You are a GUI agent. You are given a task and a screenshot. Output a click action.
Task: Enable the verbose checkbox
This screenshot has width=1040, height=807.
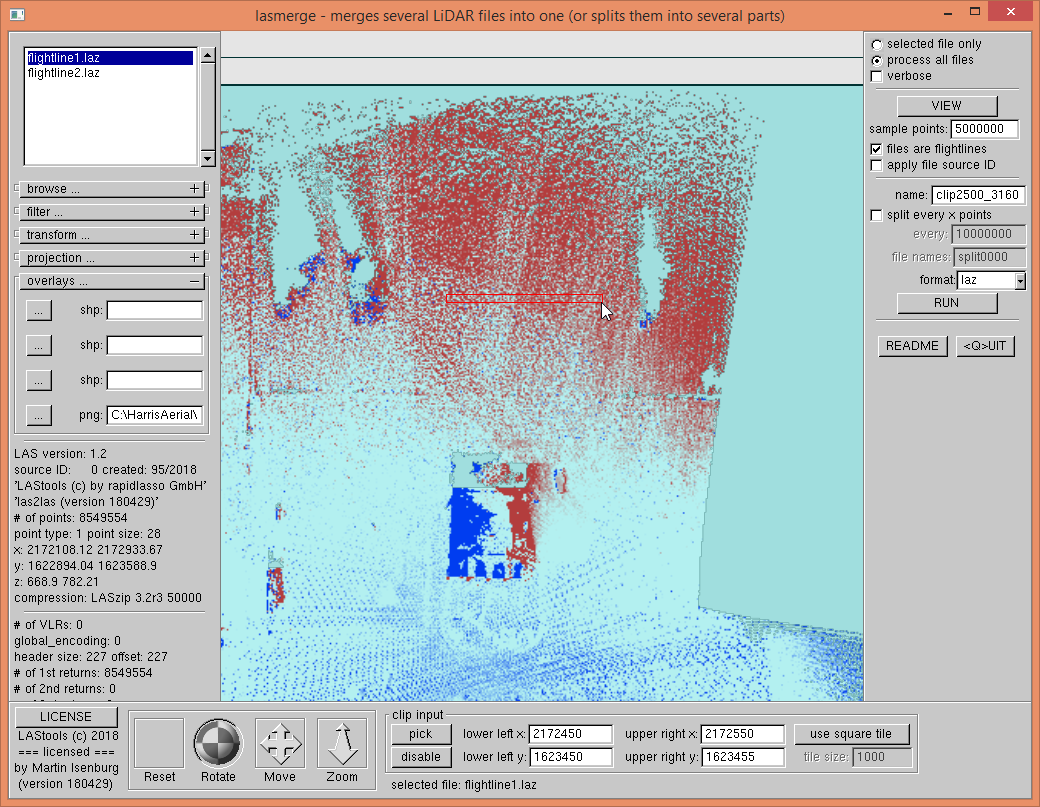[x=877, y=76]
